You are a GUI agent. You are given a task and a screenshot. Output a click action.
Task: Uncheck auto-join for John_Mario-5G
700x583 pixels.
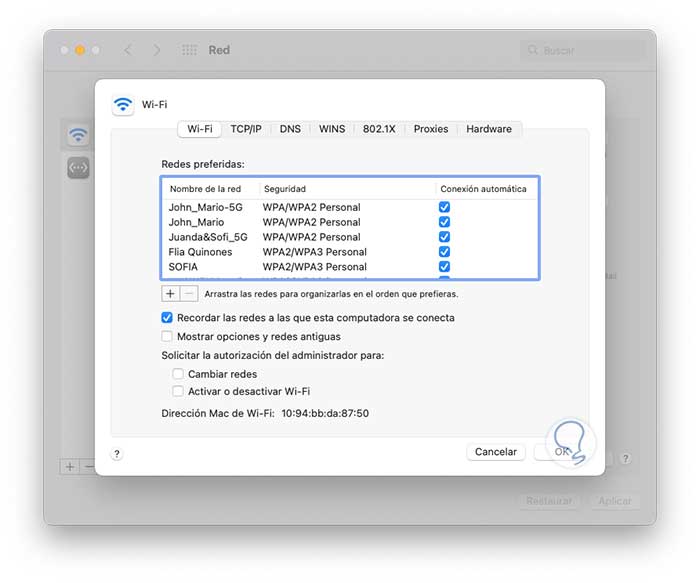[444, 207]
